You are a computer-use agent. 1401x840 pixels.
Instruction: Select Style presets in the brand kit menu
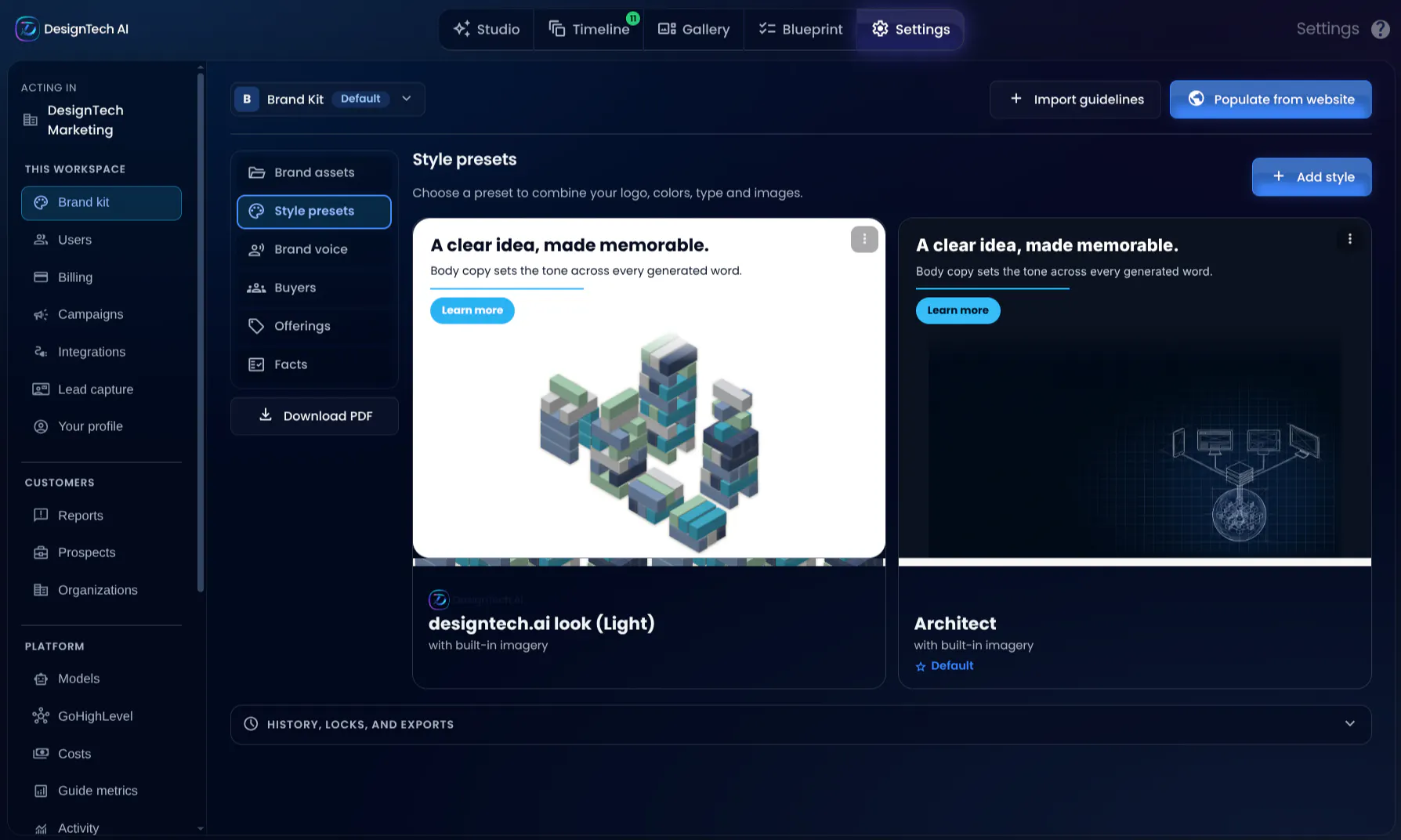point(314,212)
